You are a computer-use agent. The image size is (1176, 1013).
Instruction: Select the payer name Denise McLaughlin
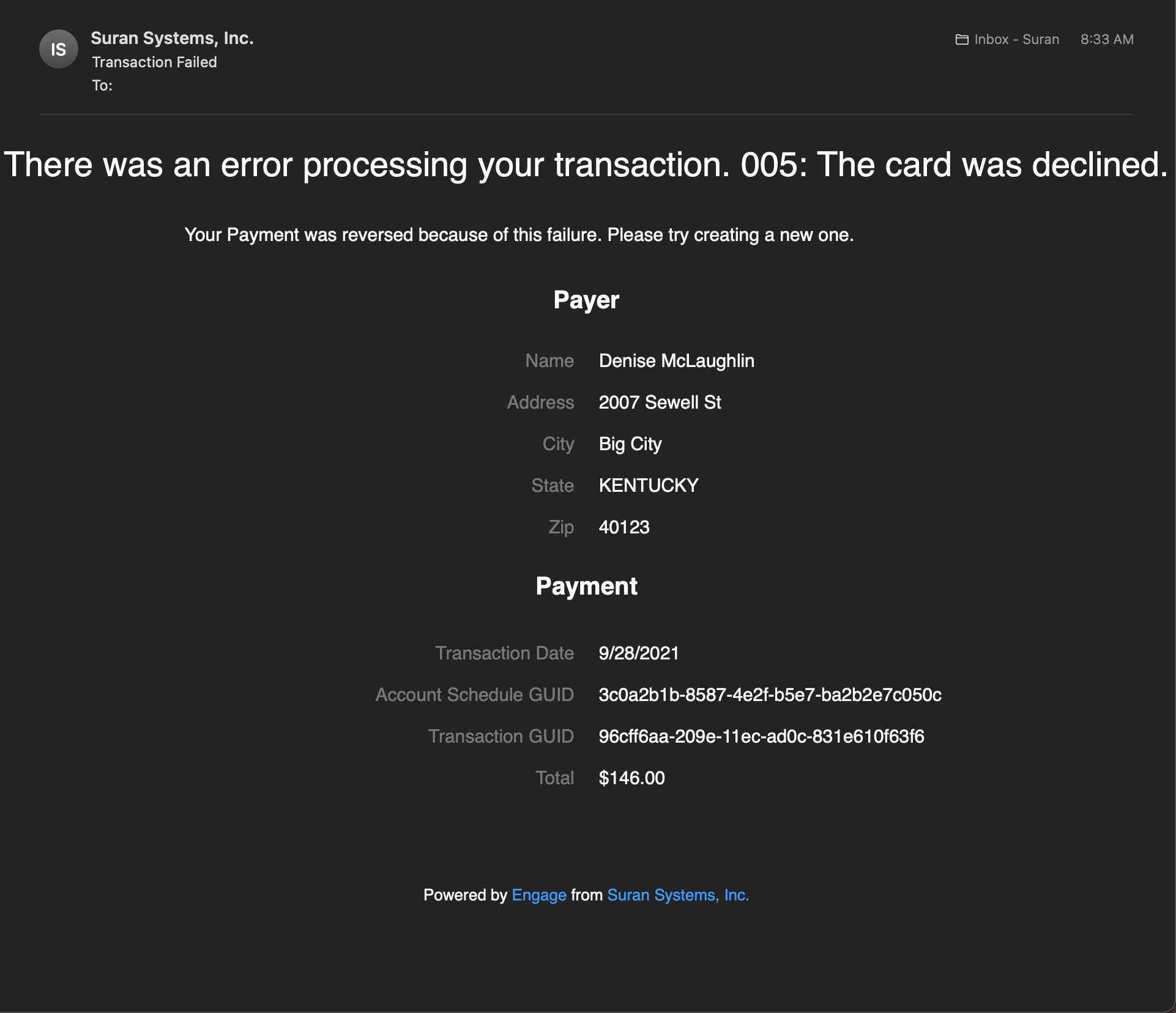point(676,361)
